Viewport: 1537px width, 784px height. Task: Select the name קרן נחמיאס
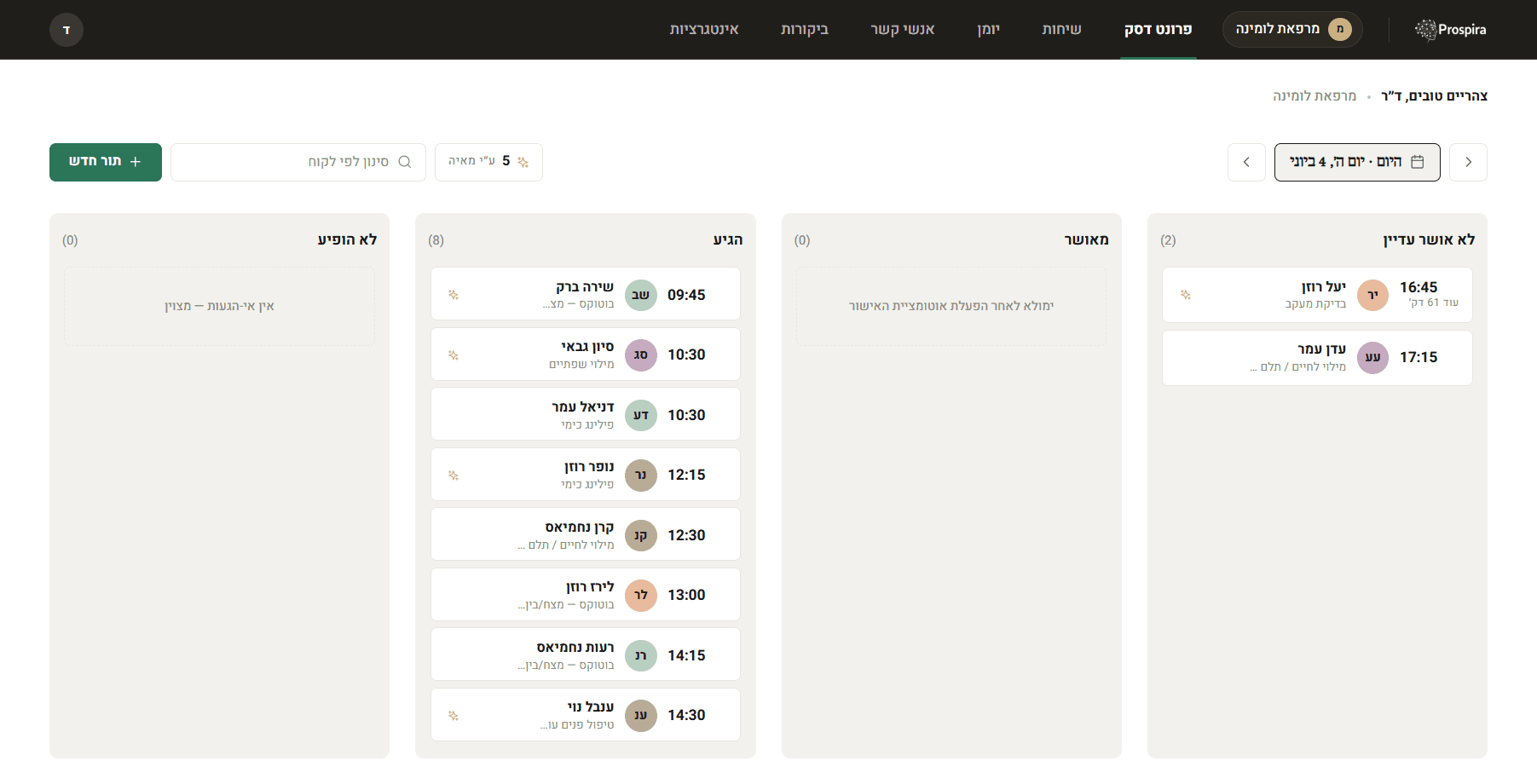click(x=580, y=527)
